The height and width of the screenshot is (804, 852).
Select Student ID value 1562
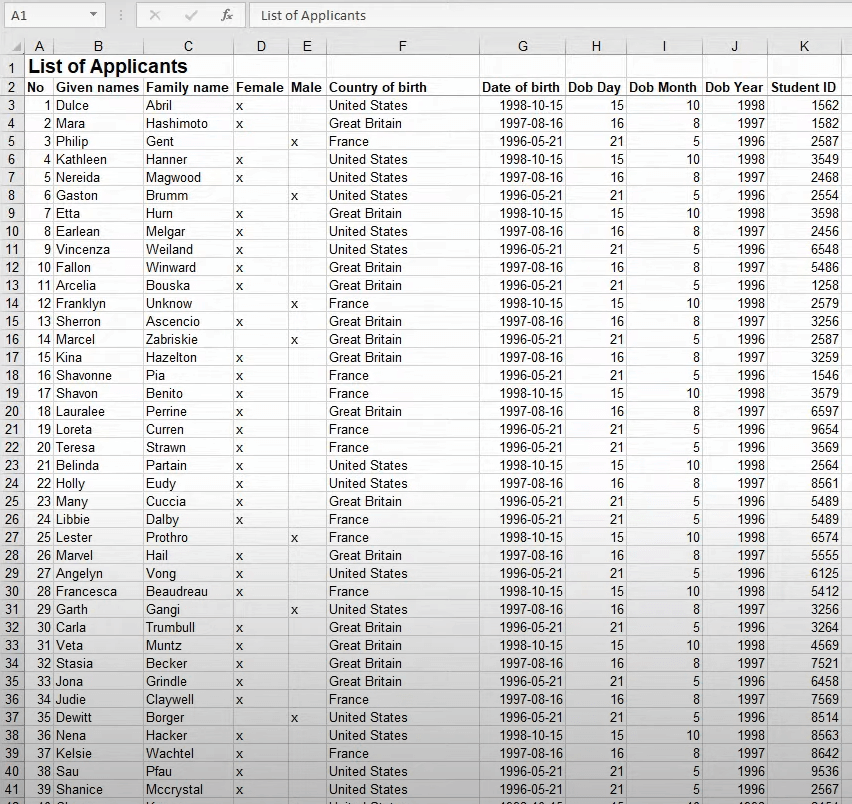[x=804, y=105]
